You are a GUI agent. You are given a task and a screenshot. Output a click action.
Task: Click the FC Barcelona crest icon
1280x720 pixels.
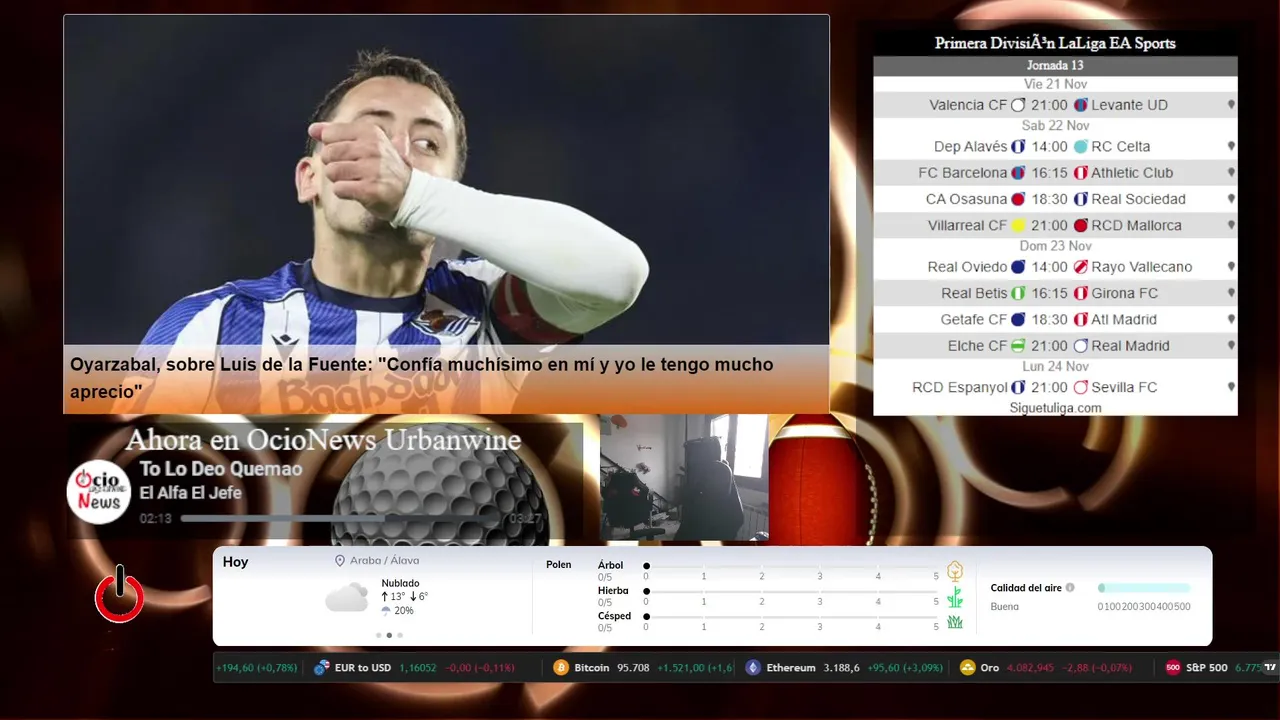pyautogui.click(x=1018, y=173)
